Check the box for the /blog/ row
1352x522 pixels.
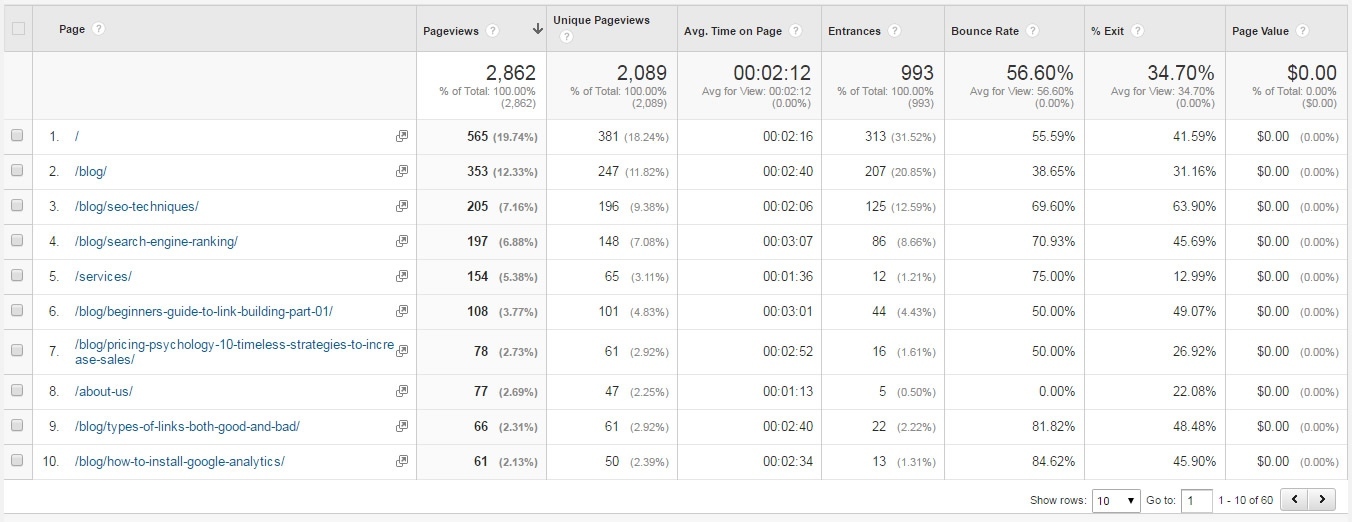pyautogui.click(x=17, y=171)
